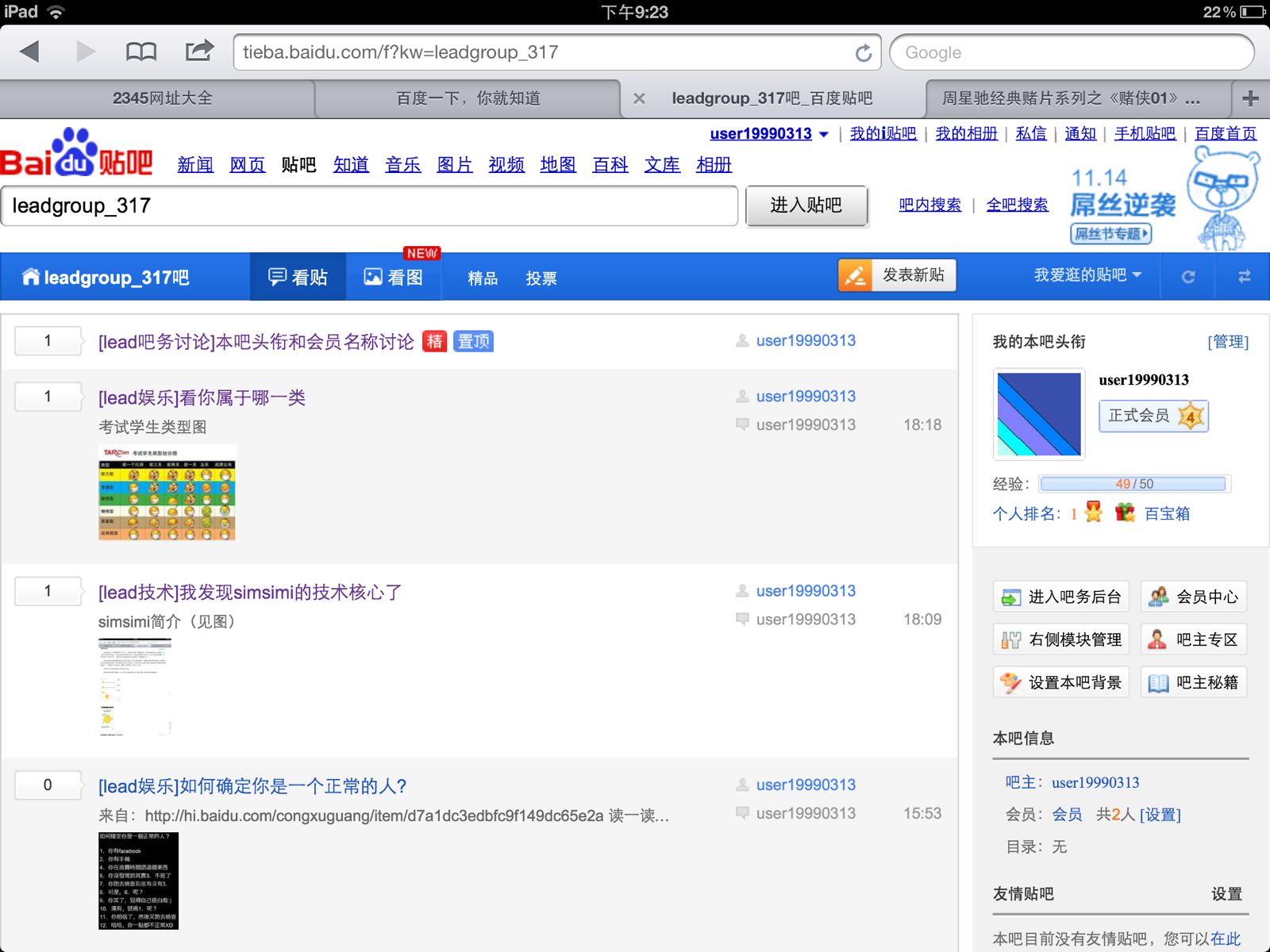The width and height of the screenshot is (1270, 952).
Task: Select the 精品 tab
Action: (483, 278)
